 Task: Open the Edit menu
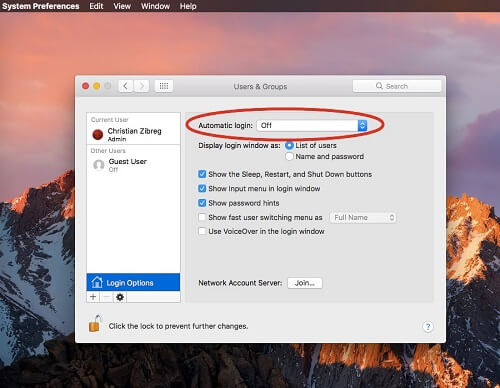point(96,6)
